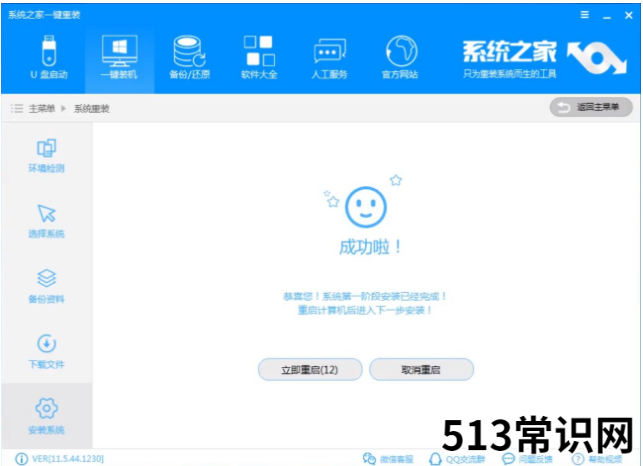Close the 系统之家 window

click(x=628, y=15)
